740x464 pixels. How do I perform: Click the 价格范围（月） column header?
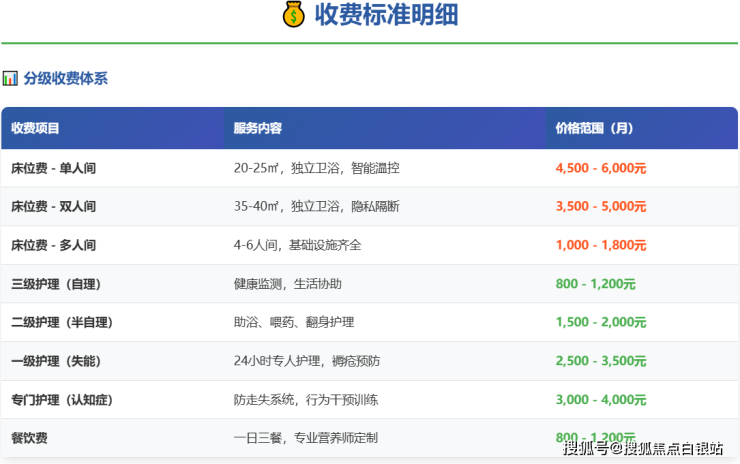594,129
